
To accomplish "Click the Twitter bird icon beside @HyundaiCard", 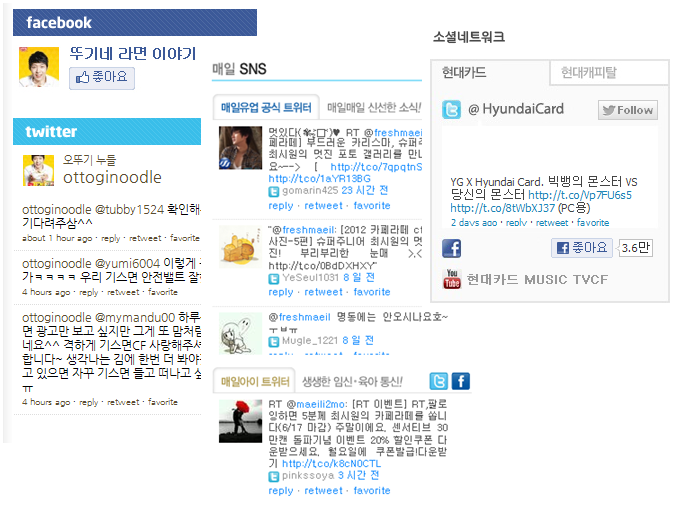I will click(451, 109).
